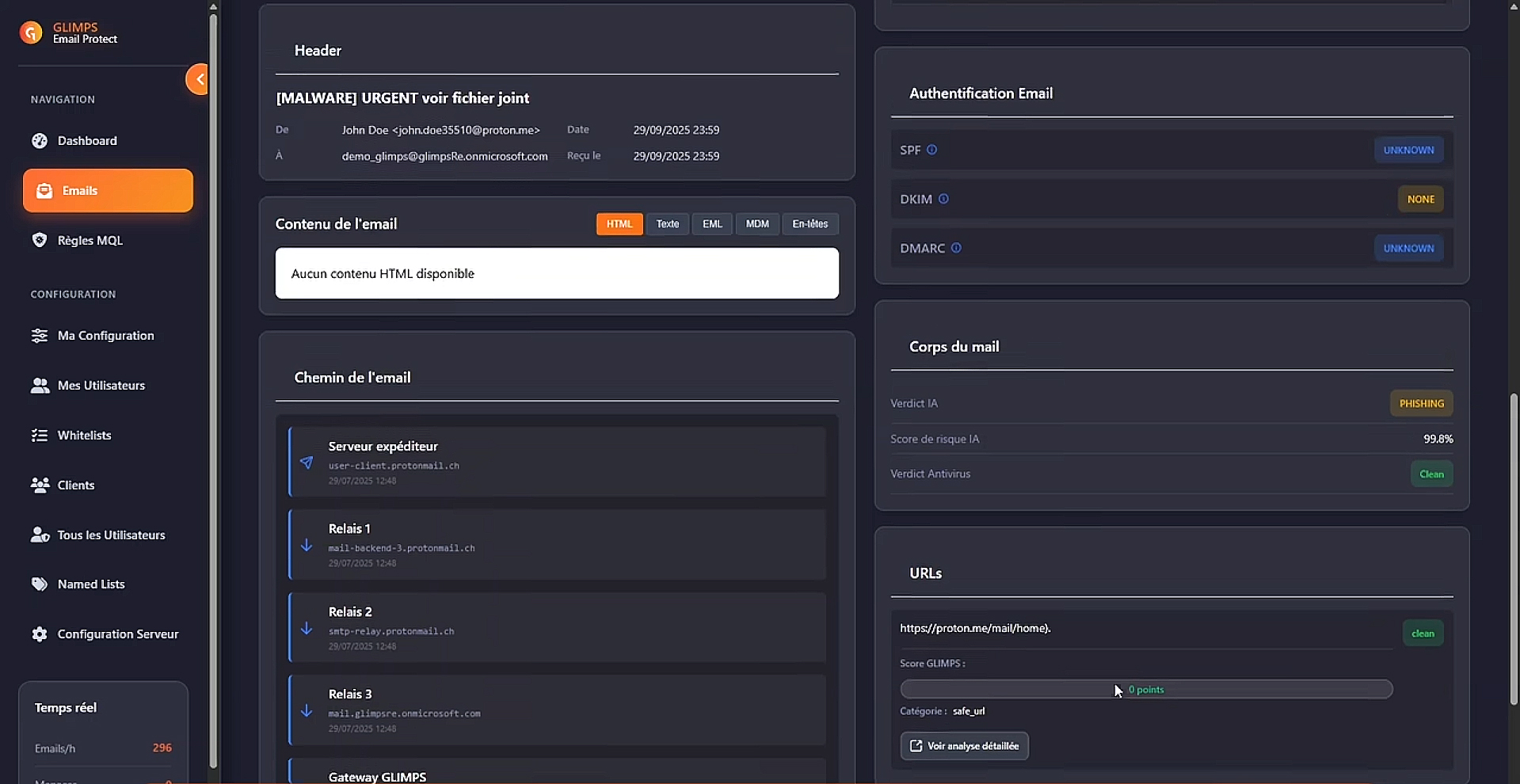1520x784 pixels.
Task: Open Named Lists tag icon
Action: pos(40,584)
